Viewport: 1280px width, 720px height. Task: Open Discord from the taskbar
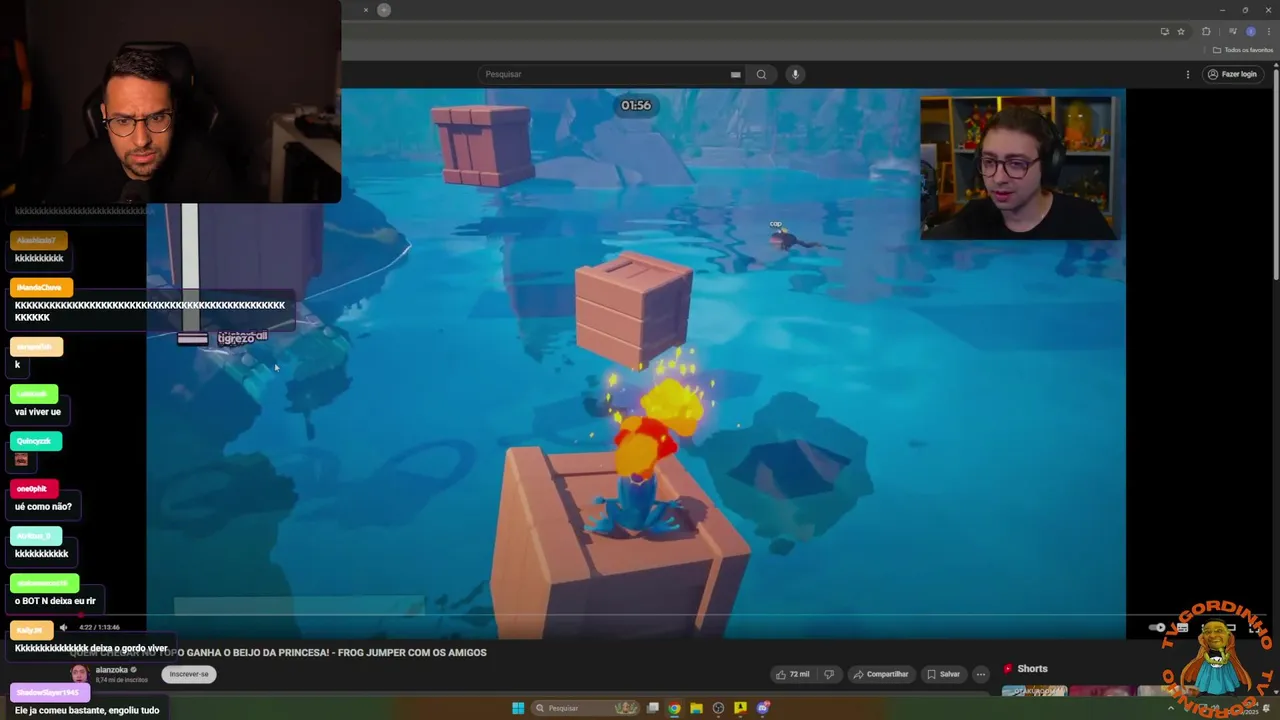tap(762, 708)
